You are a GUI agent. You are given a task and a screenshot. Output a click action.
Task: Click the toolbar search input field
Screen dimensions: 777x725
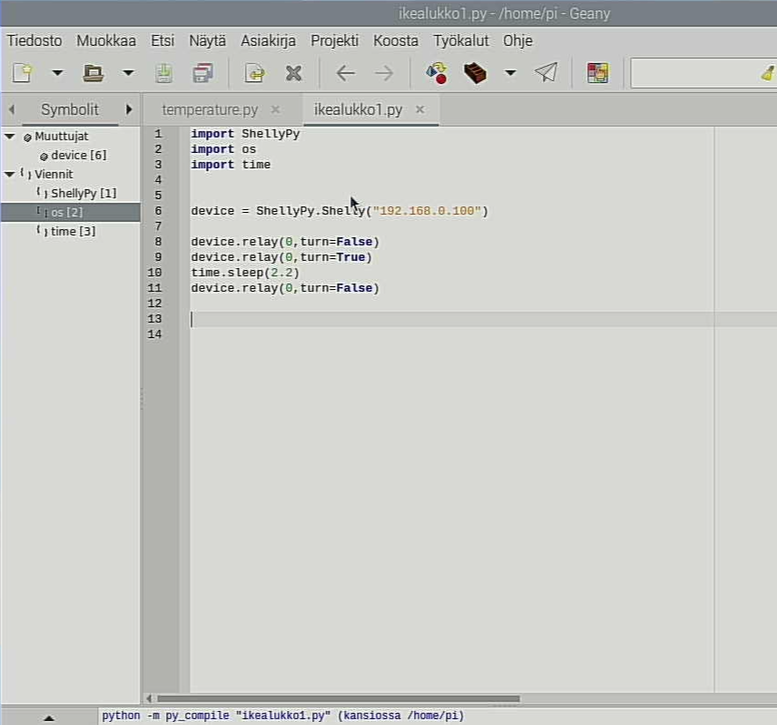pyautogui.click(x=694, y=73)
